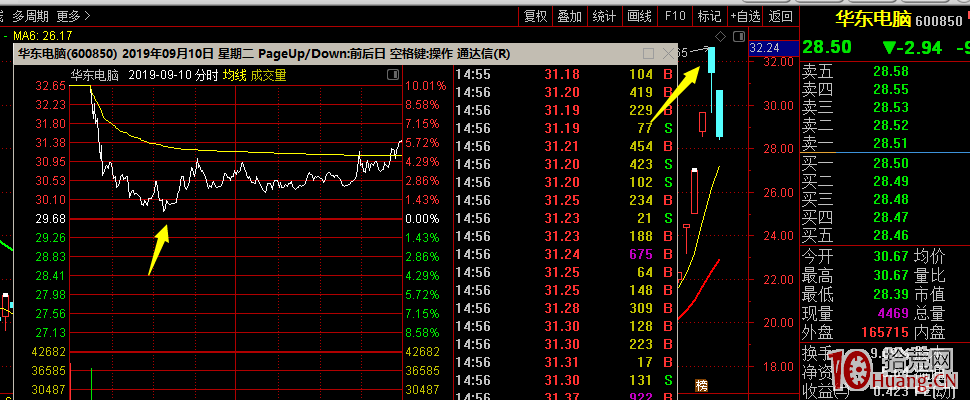The height and width of the screenshot is (400, 970).
Task: Toggle the 成交量 label in the intraday chart
Action: click(268, 75)
